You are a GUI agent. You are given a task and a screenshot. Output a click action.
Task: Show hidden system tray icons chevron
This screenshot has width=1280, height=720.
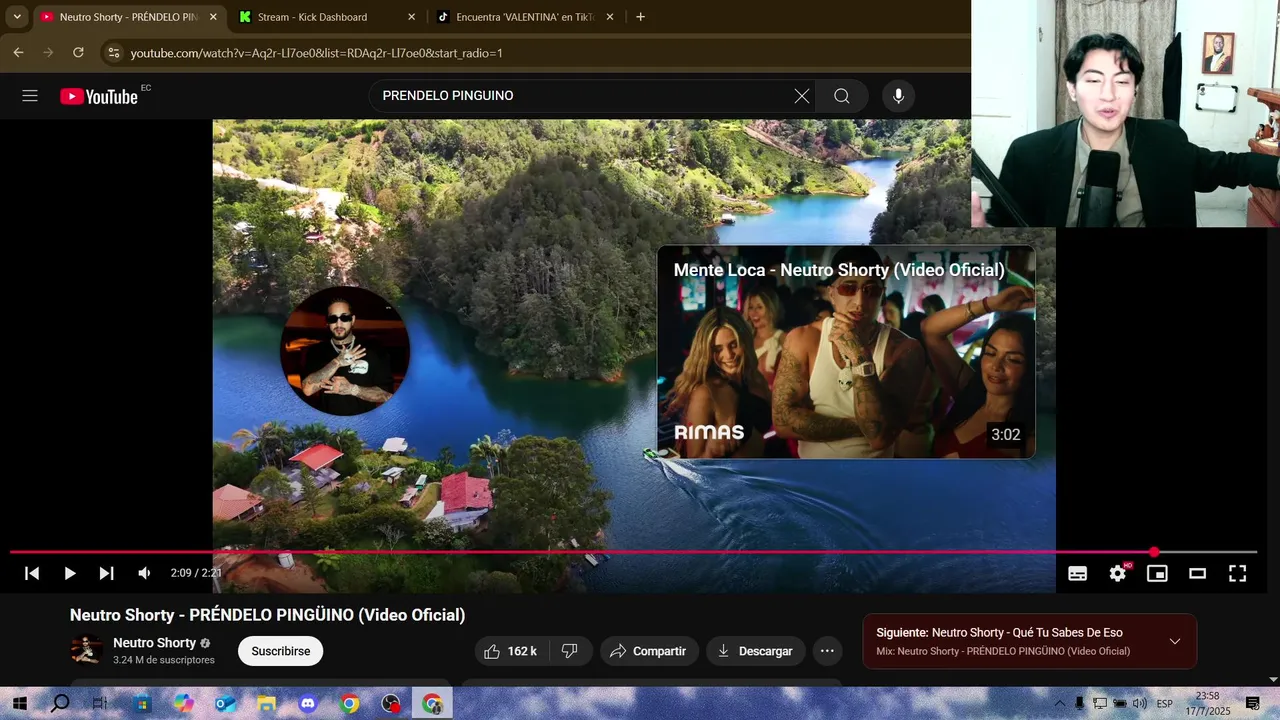1060,704
